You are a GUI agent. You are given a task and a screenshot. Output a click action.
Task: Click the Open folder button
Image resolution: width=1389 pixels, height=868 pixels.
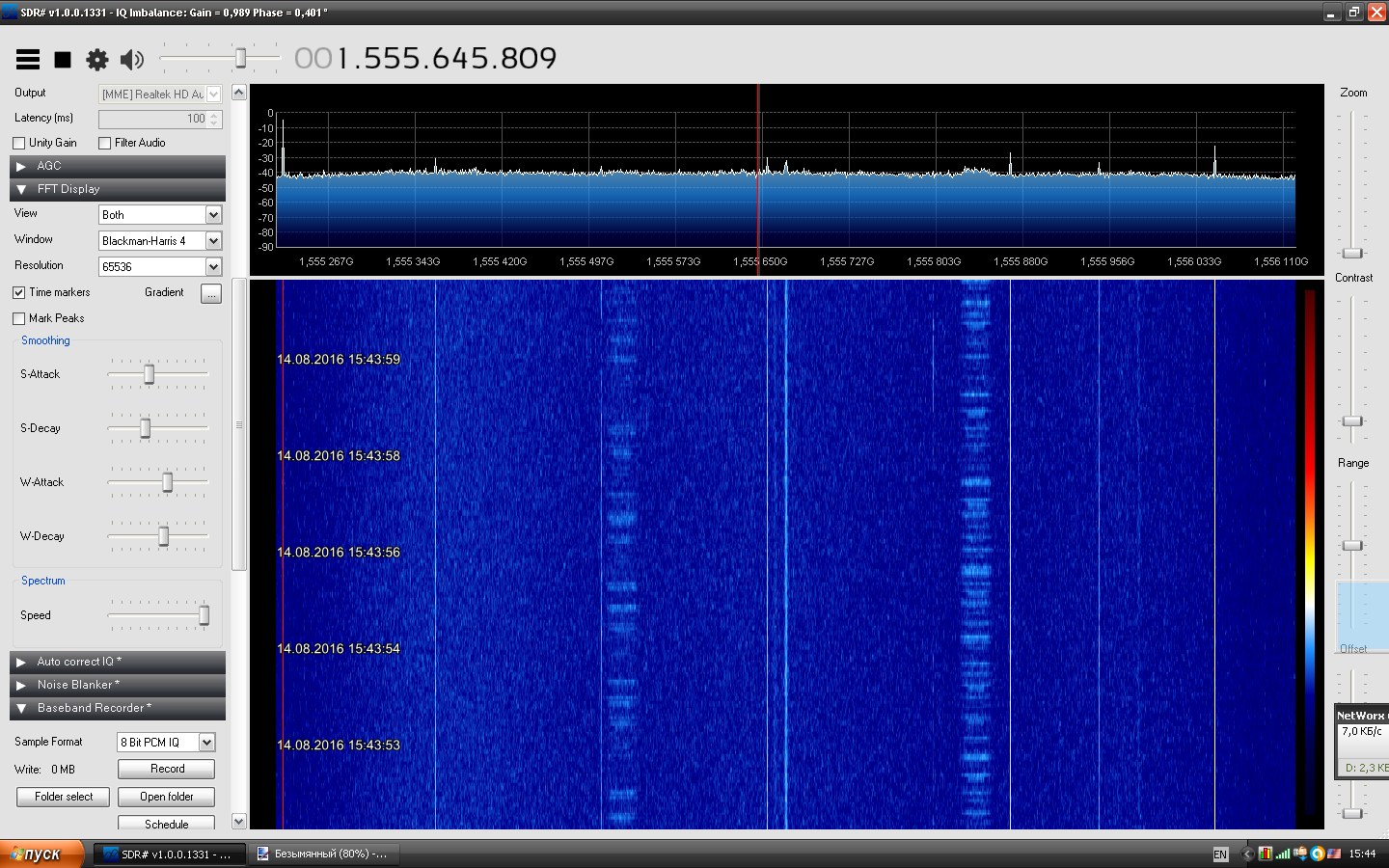[166, 797]
